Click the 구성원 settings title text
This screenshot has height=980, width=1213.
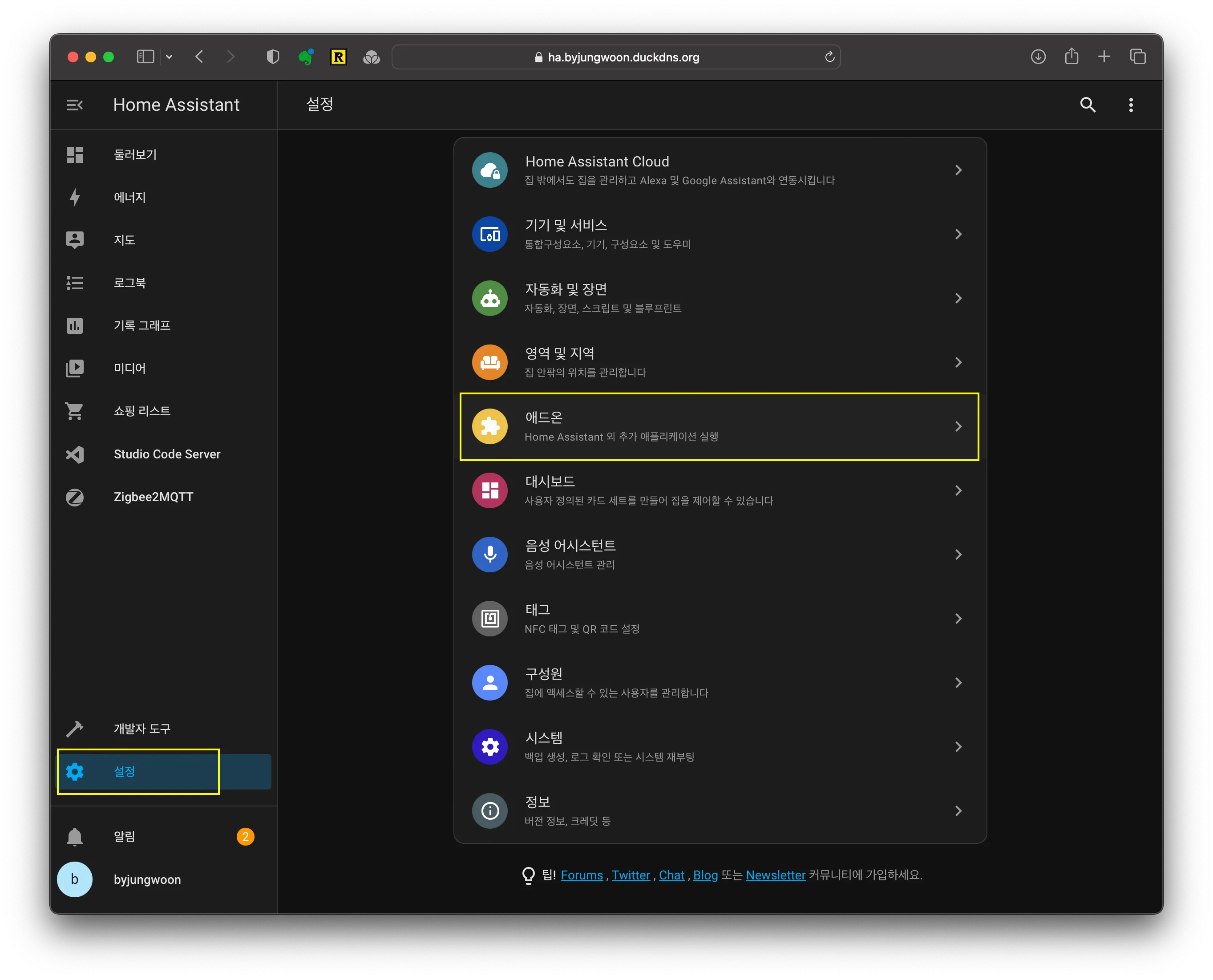click(x=544, y=674)
